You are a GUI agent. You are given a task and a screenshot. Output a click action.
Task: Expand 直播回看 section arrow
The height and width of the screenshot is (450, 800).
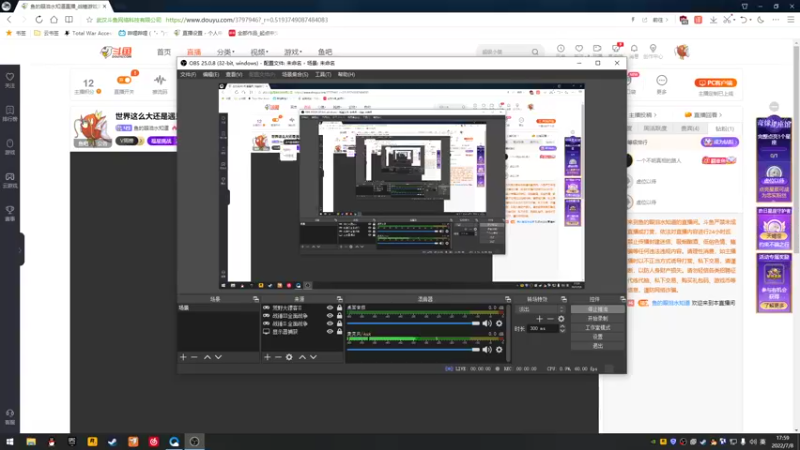click(x=720, y=115)
